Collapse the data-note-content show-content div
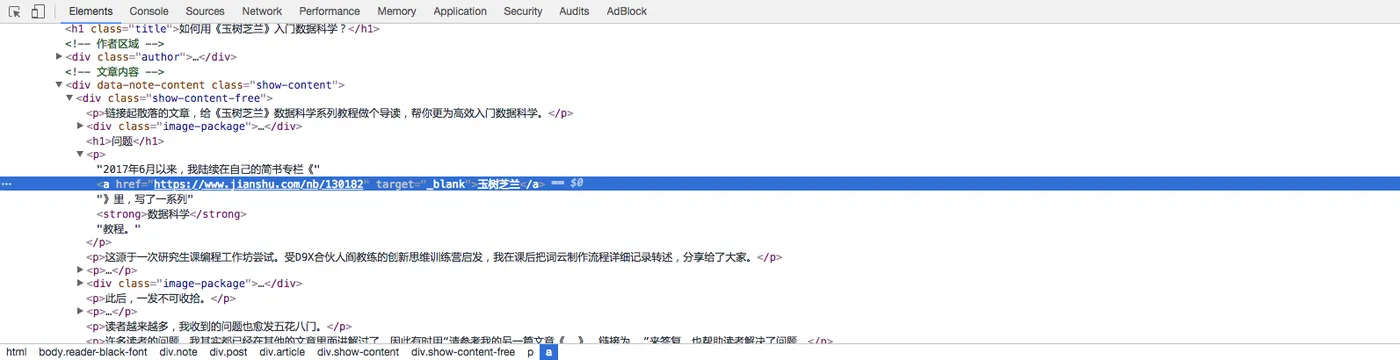This screenshot has width=1400, height=360. 60,85
